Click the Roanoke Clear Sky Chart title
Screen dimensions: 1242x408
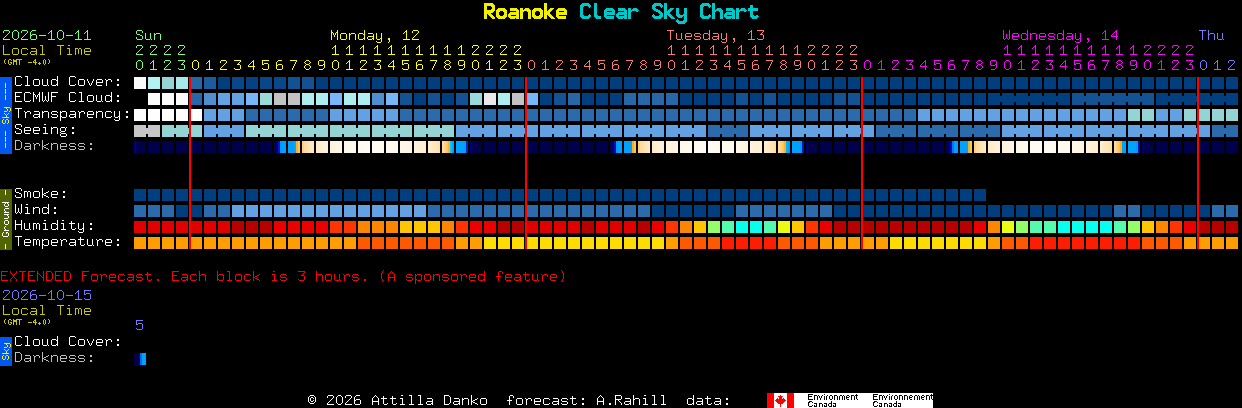[x=621, y=12]
